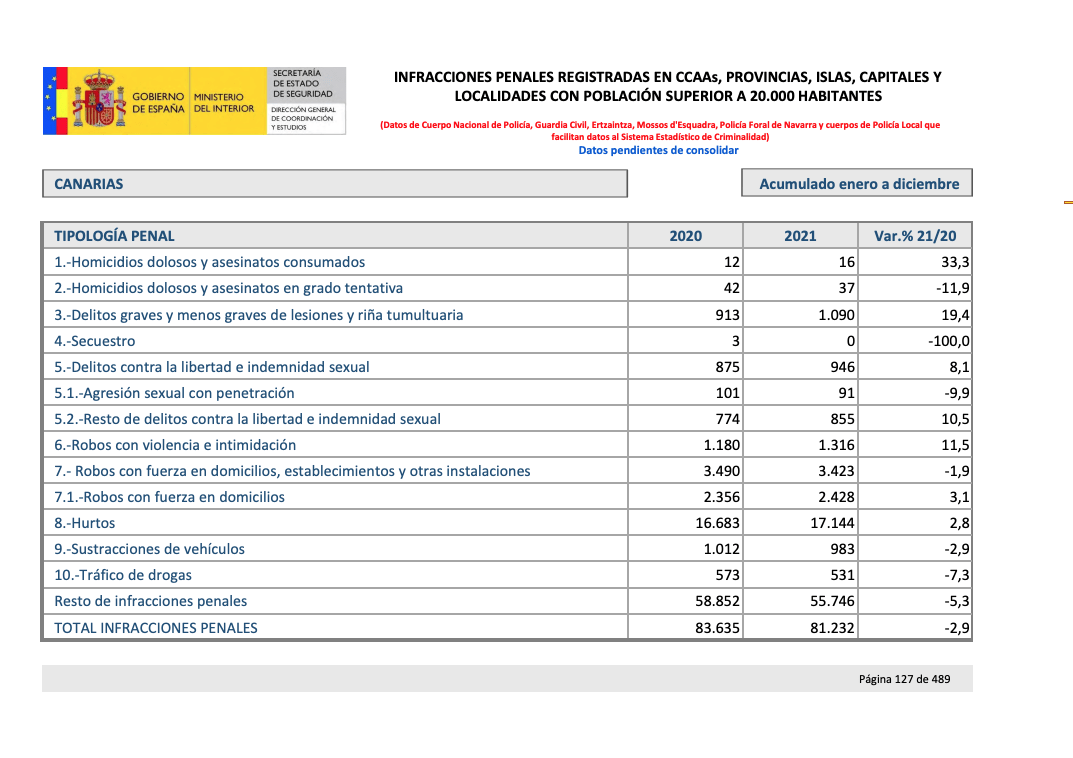Select the 'Var.% 21/20' column header
The image size is (1073, 758).
point(915,236)
